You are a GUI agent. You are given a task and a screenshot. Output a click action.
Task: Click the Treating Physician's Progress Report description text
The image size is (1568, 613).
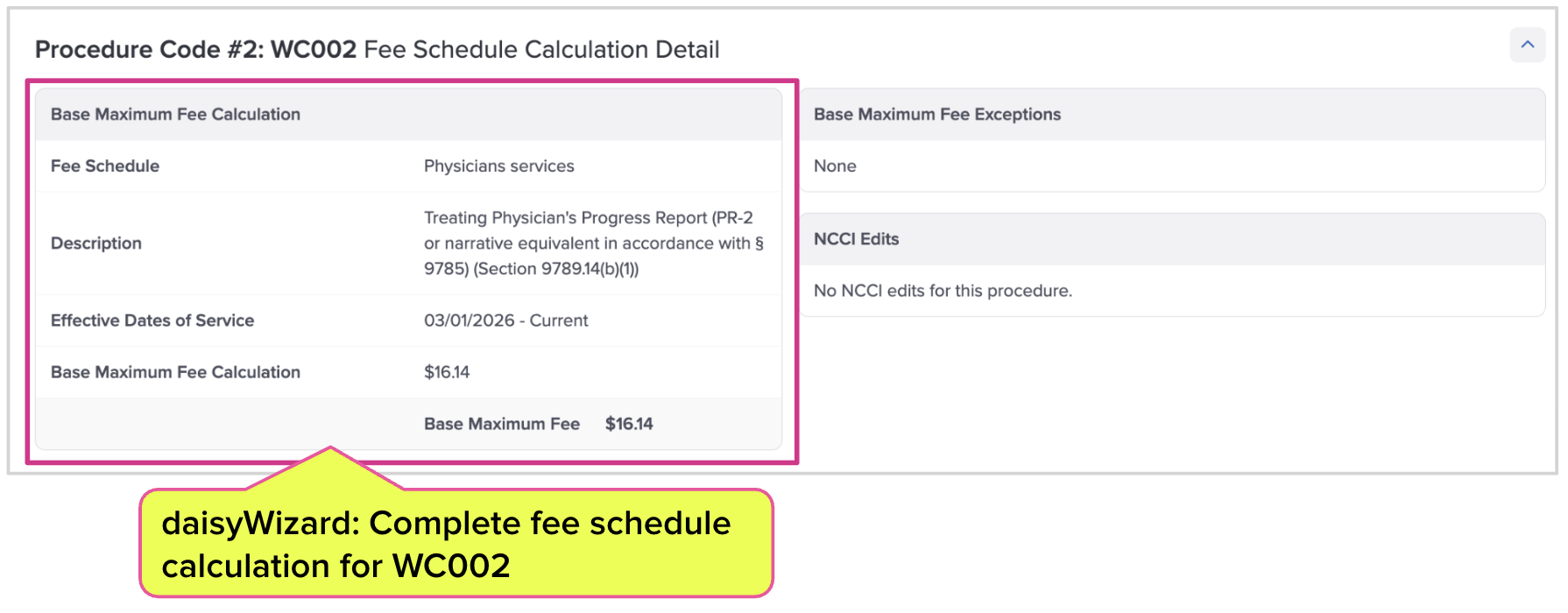[588, 218]
